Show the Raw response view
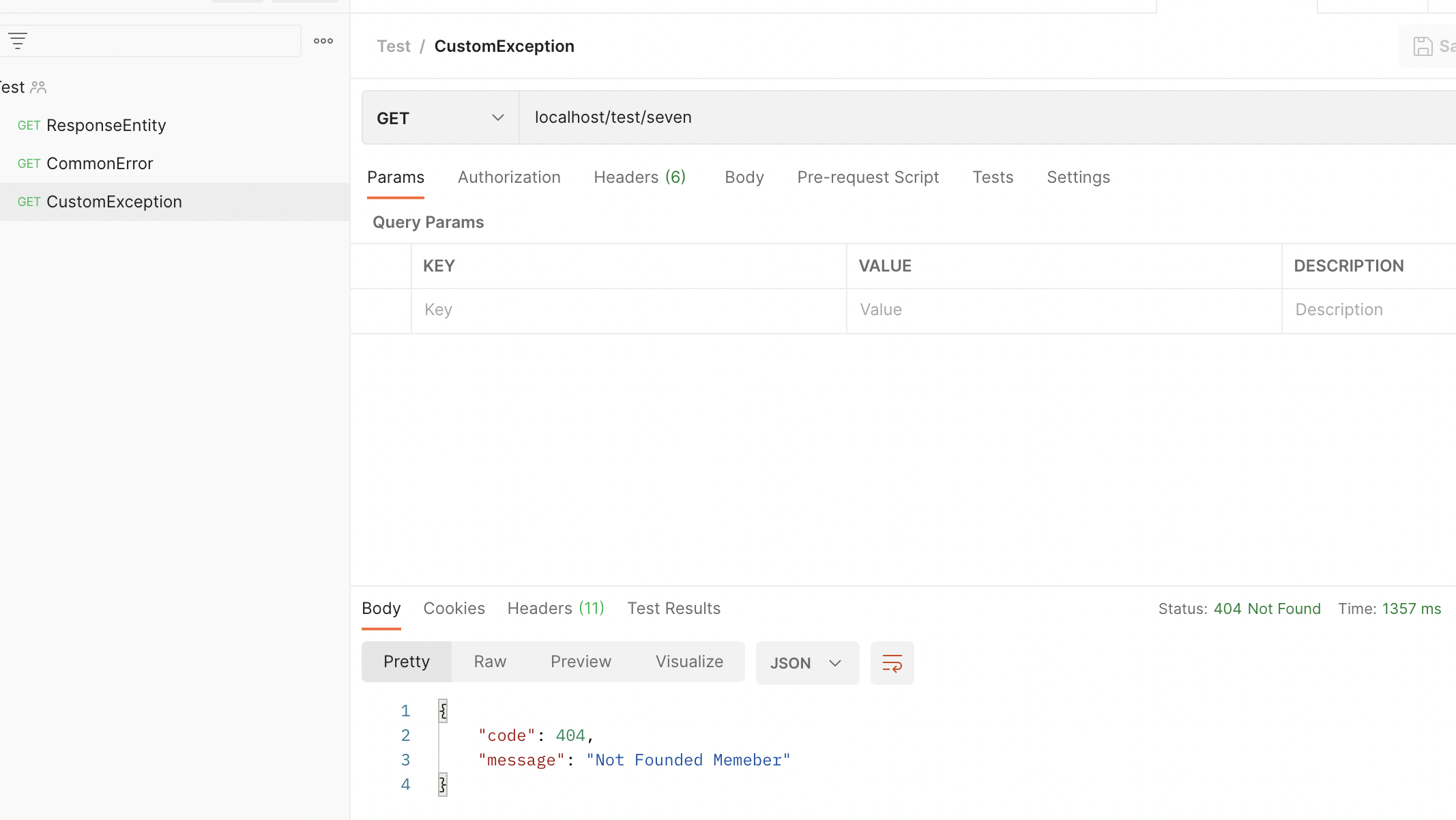The image size is (1456, 820). 490,662
